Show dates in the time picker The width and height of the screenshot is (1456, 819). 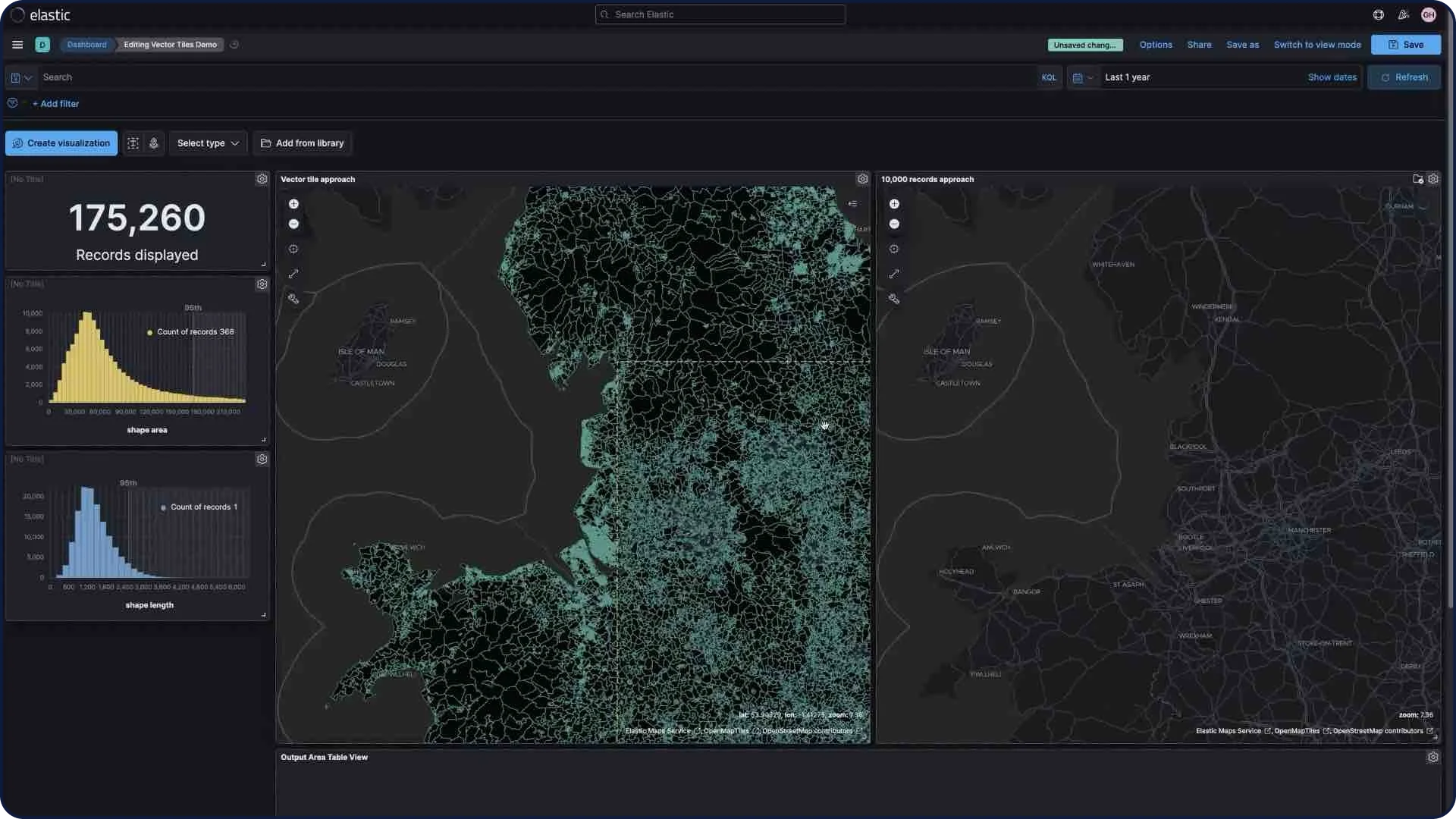click(x=1331, y=77)
